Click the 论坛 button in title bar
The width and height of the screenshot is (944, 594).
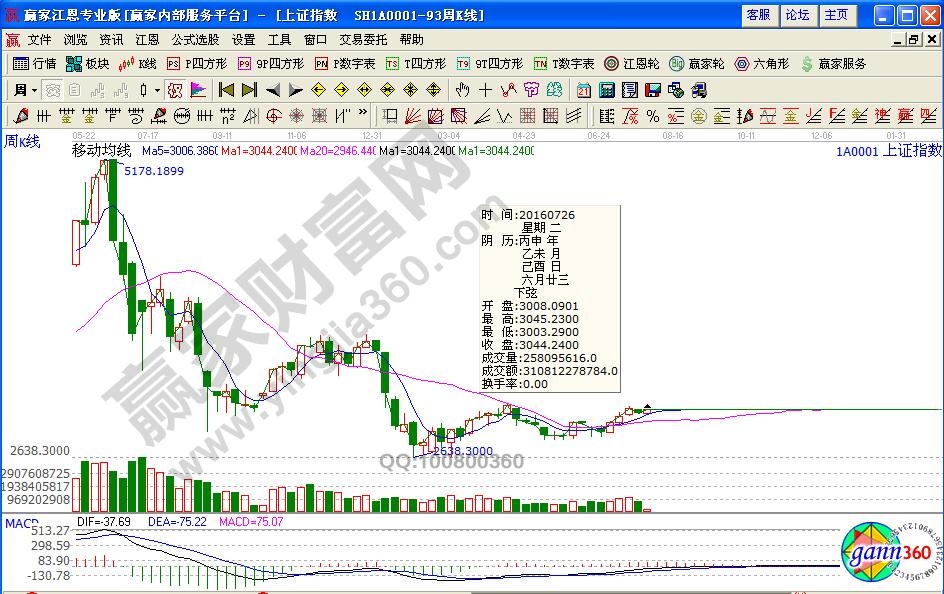(x=797, y=15)
